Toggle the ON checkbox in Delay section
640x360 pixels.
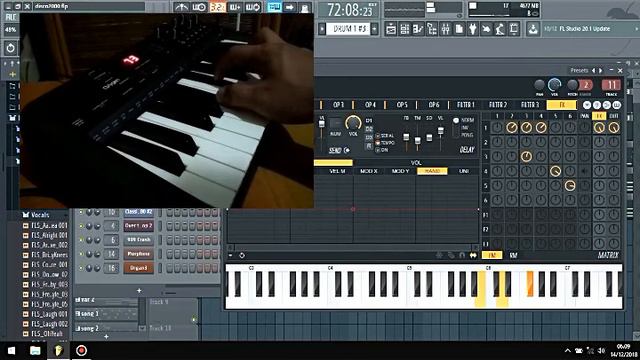coord(378,150)
